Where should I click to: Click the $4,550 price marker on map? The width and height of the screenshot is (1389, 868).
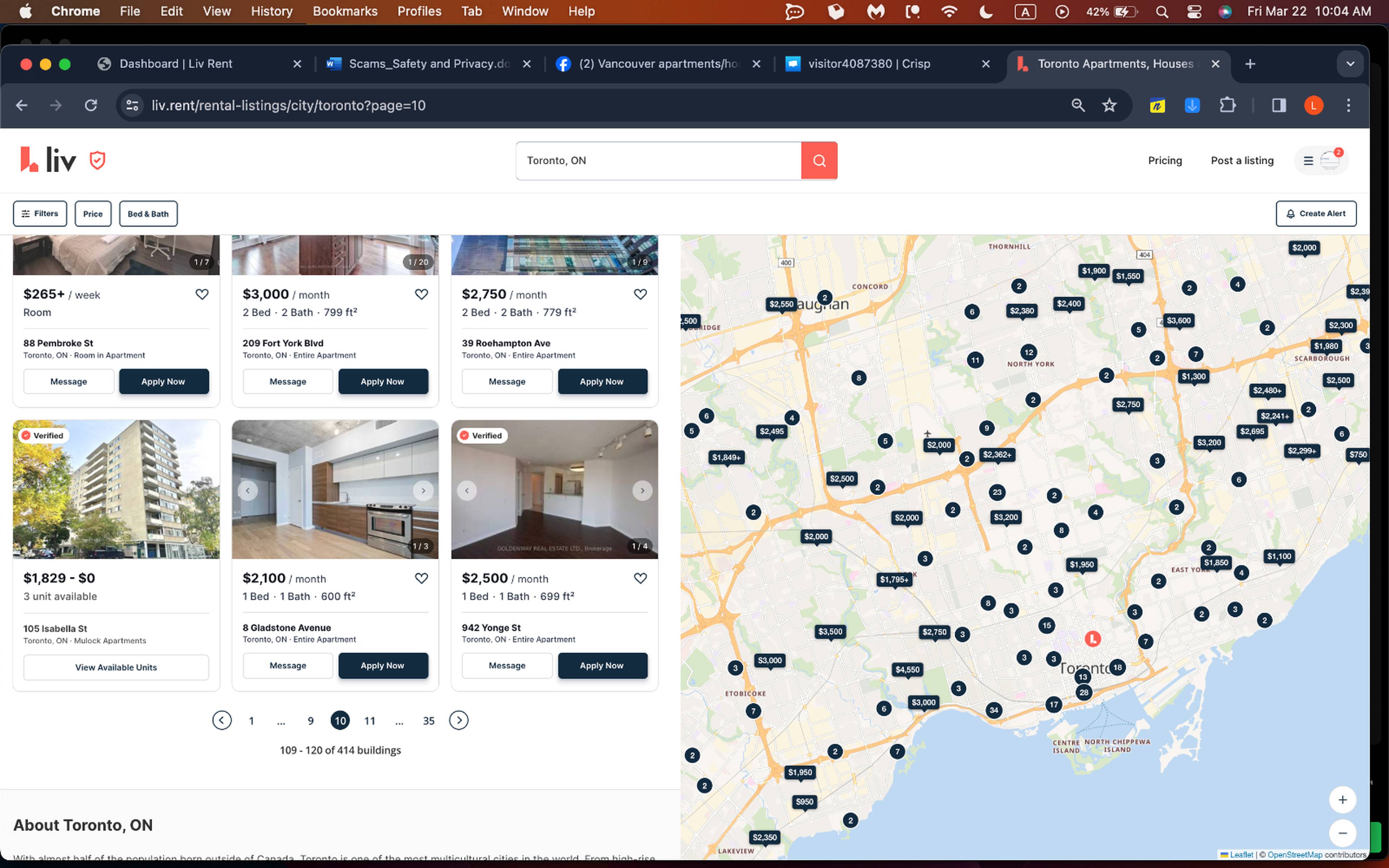point(908,669)
